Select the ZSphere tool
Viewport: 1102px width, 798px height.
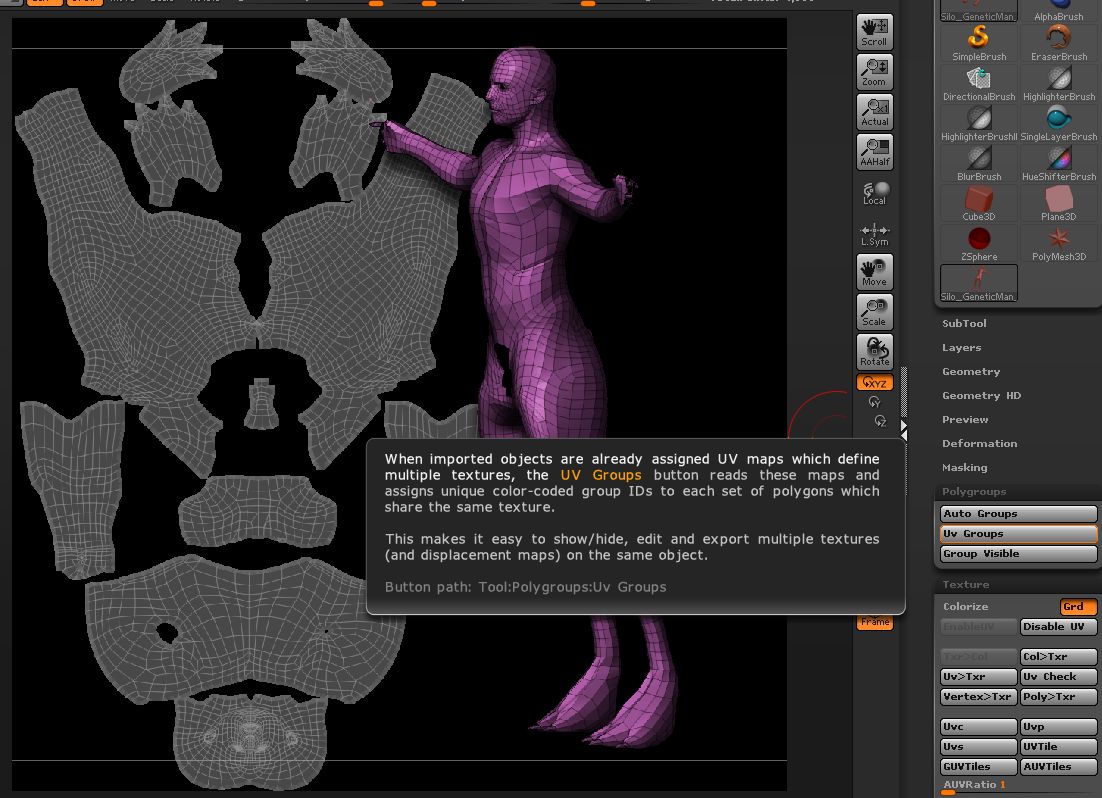click(978, 240)
